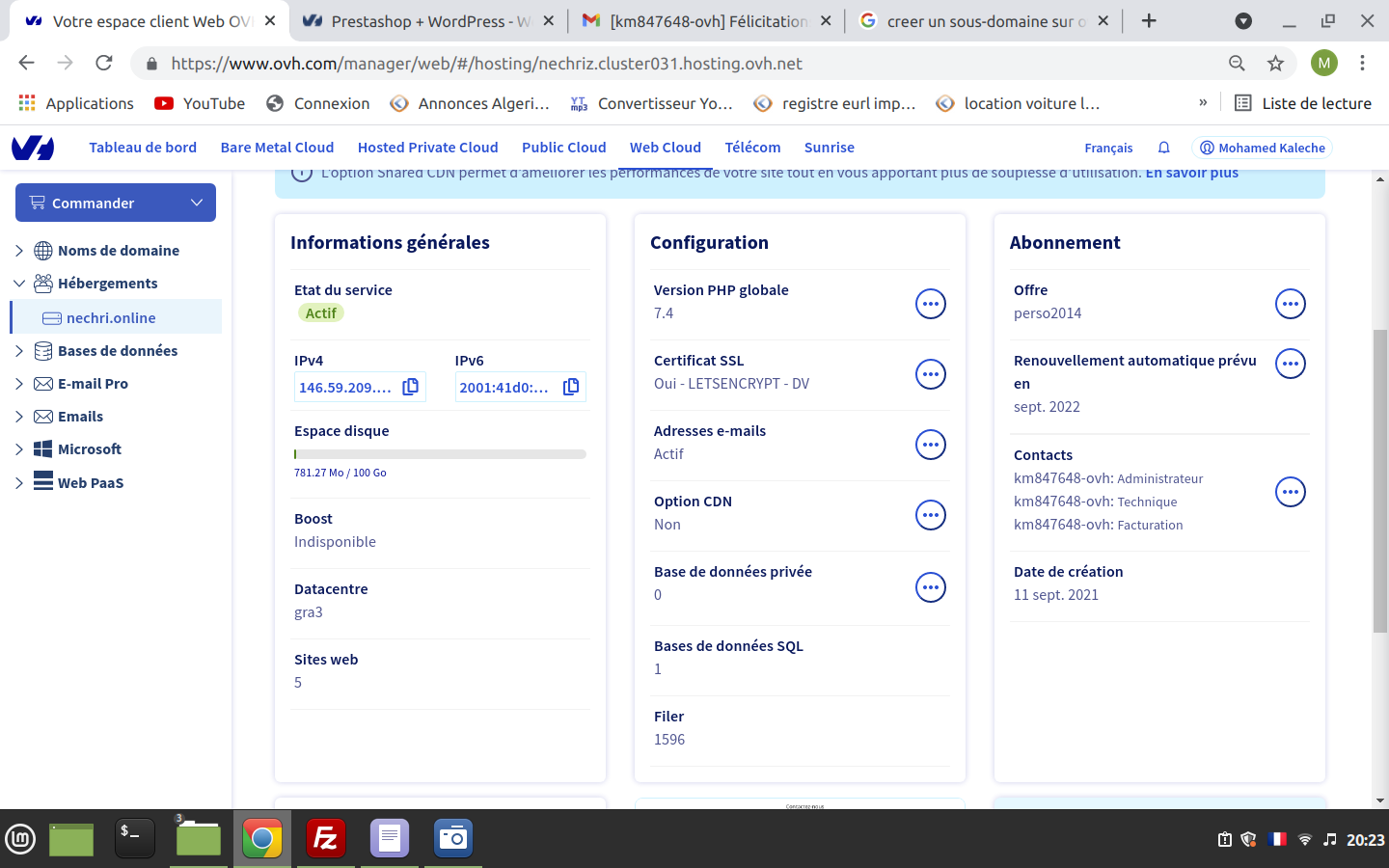Screen dimensions: 1389x868
Task: Copy the IPv6 address via its copy icon
Action: click(571, 387)
